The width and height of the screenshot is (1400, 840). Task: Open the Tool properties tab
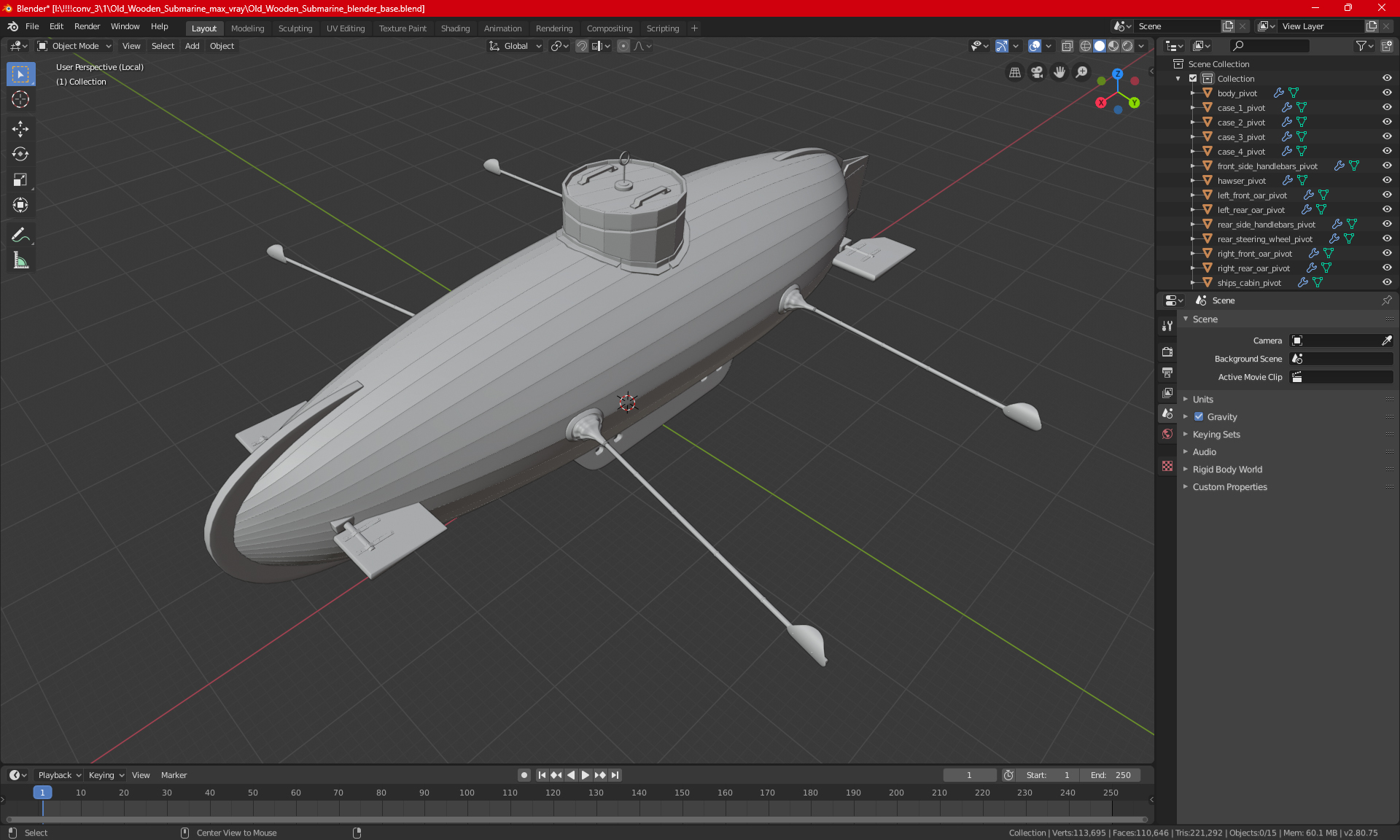[x=1167, y=326]
